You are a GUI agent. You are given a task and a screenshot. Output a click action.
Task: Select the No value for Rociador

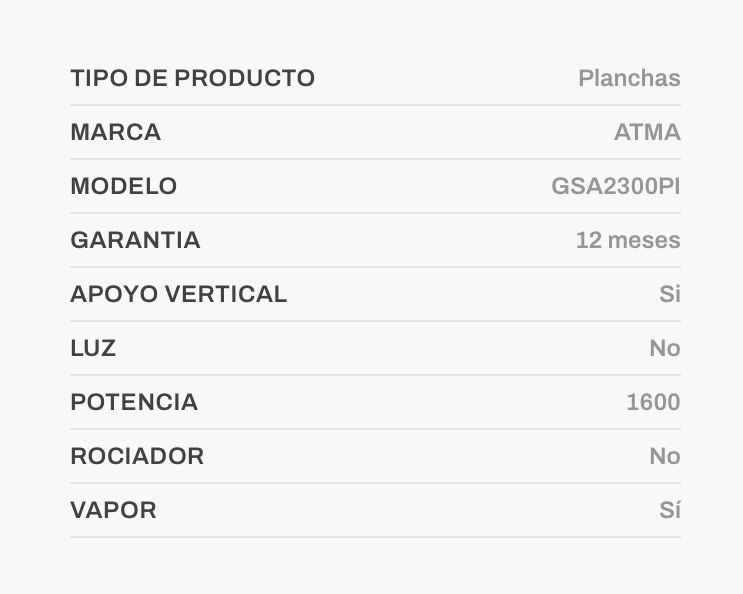click(665, 456)
